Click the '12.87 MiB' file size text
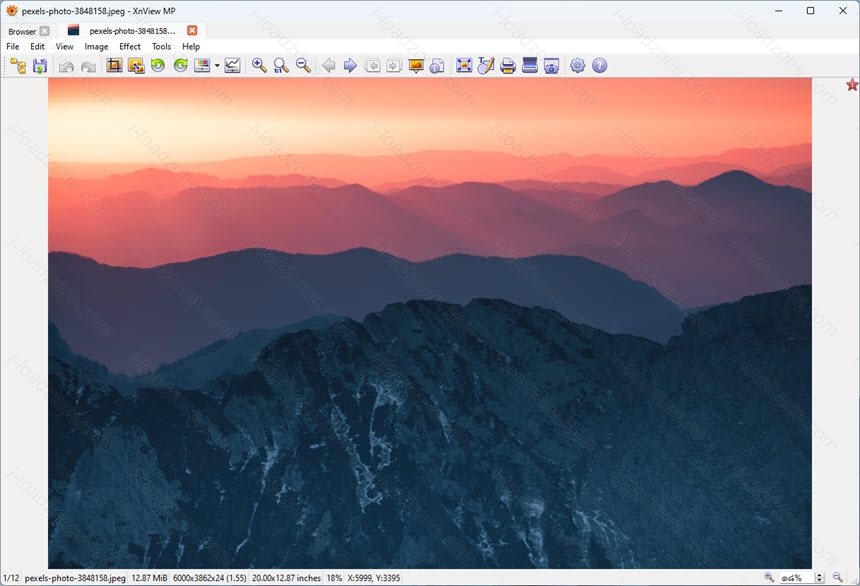 [x=150, y=578]
